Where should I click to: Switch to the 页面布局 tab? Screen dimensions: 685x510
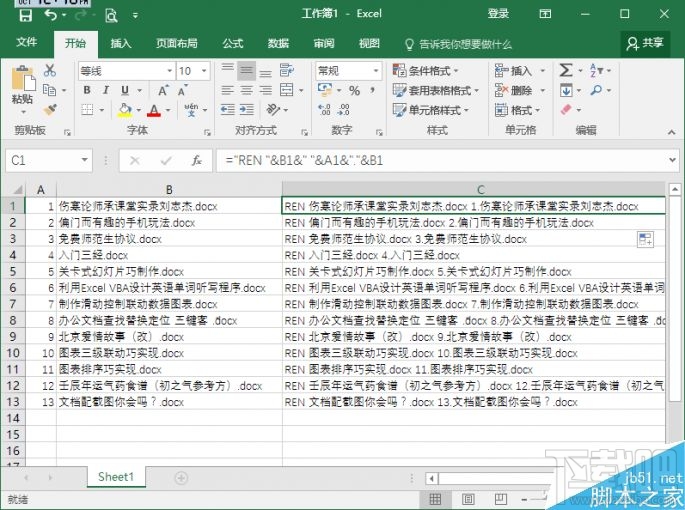coord(177,43)
